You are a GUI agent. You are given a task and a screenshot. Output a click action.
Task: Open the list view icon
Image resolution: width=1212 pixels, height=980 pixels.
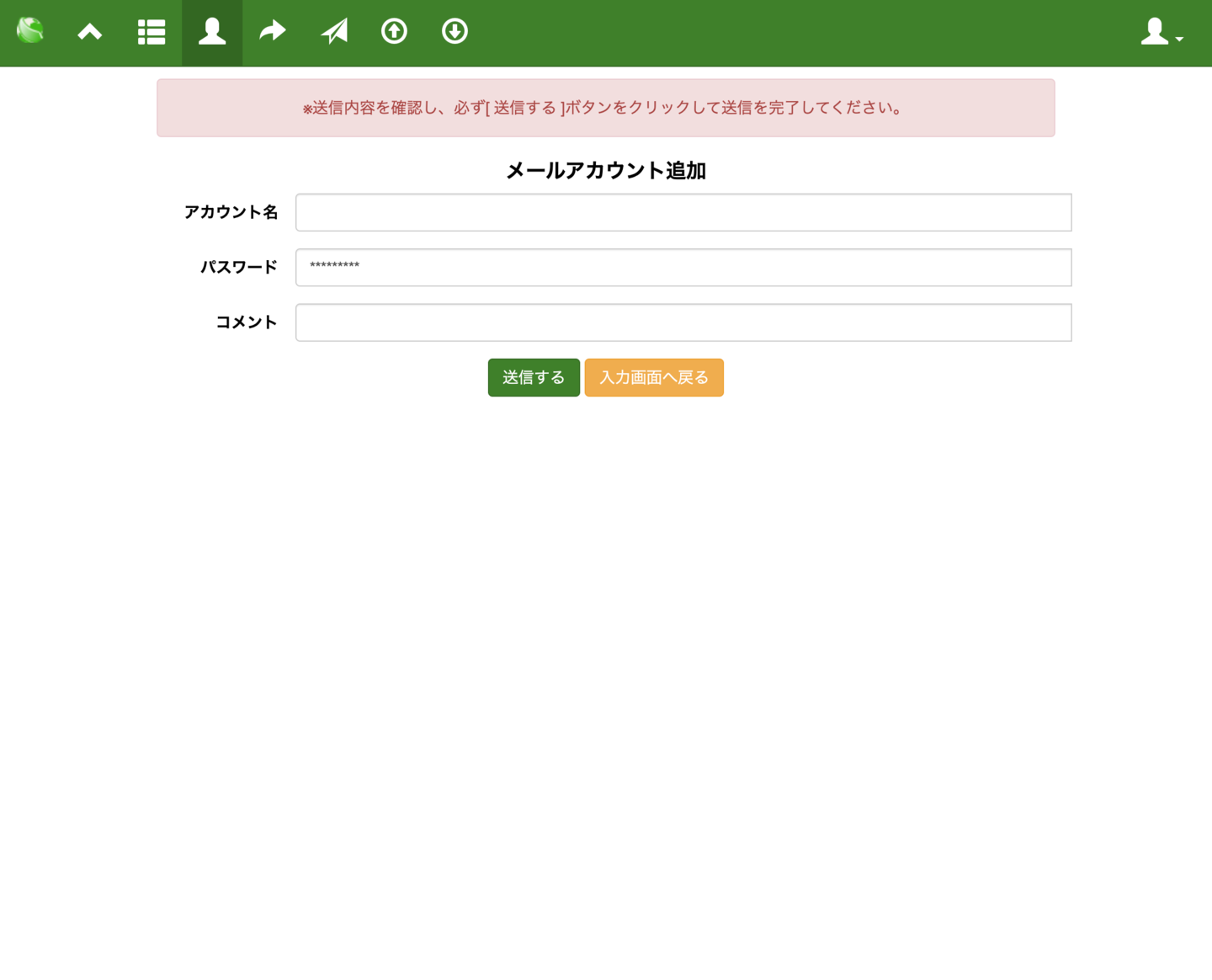[x=151, y=31]
